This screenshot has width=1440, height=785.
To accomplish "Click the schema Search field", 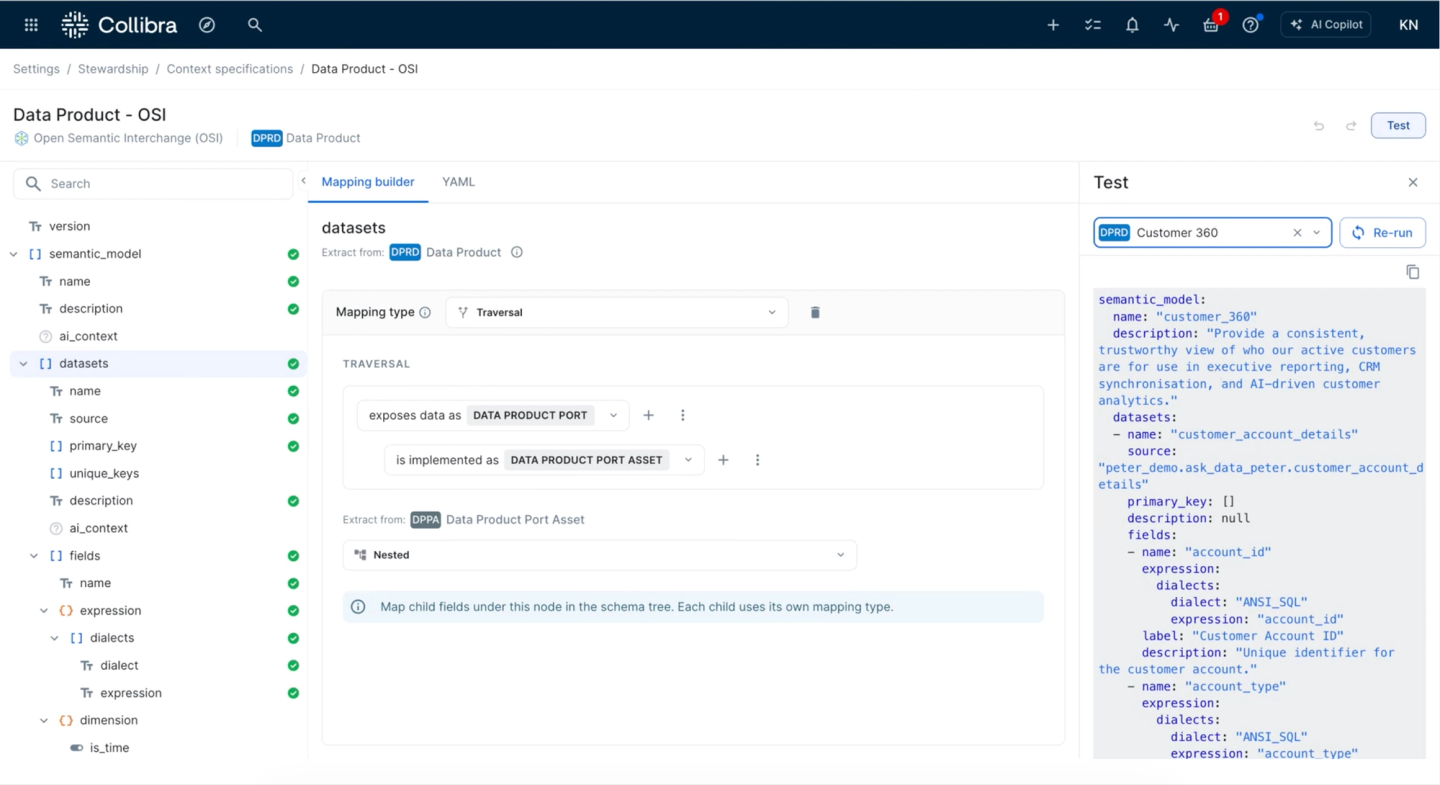I will coord(153,184).
